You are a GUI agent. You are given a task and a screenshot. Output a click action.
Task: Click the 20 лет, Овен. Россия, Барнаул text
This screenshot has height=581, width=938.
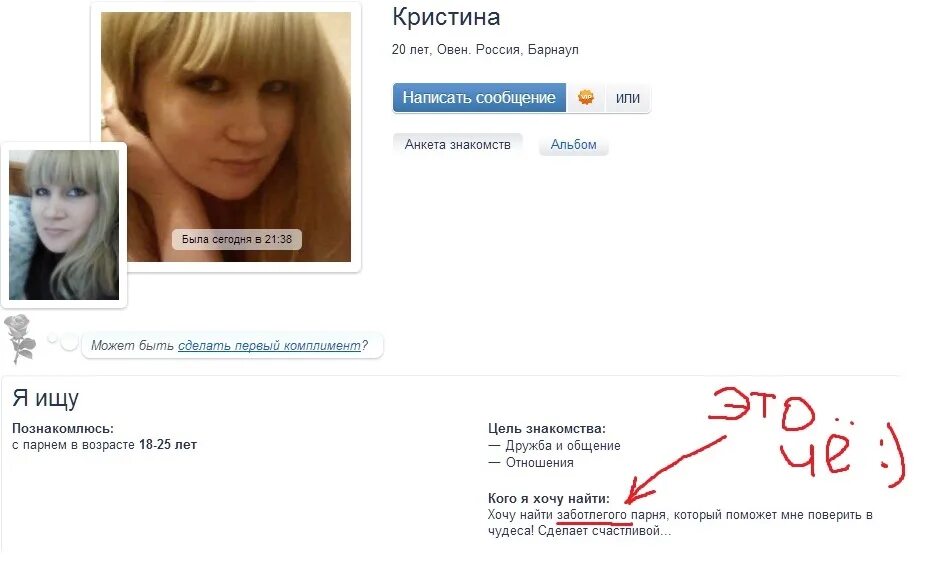coord(485,50)
